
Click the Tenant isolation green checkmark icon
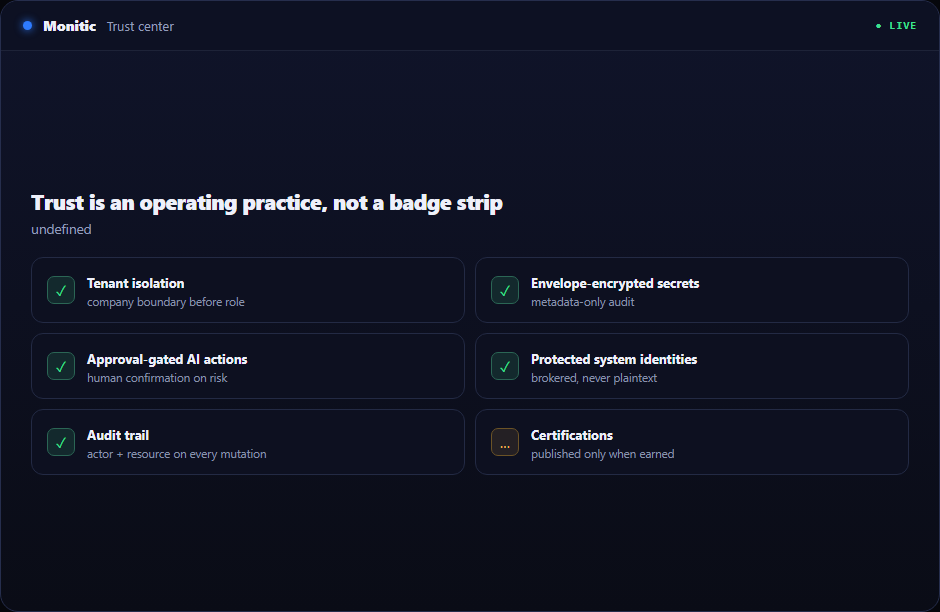tap(61, 290)
